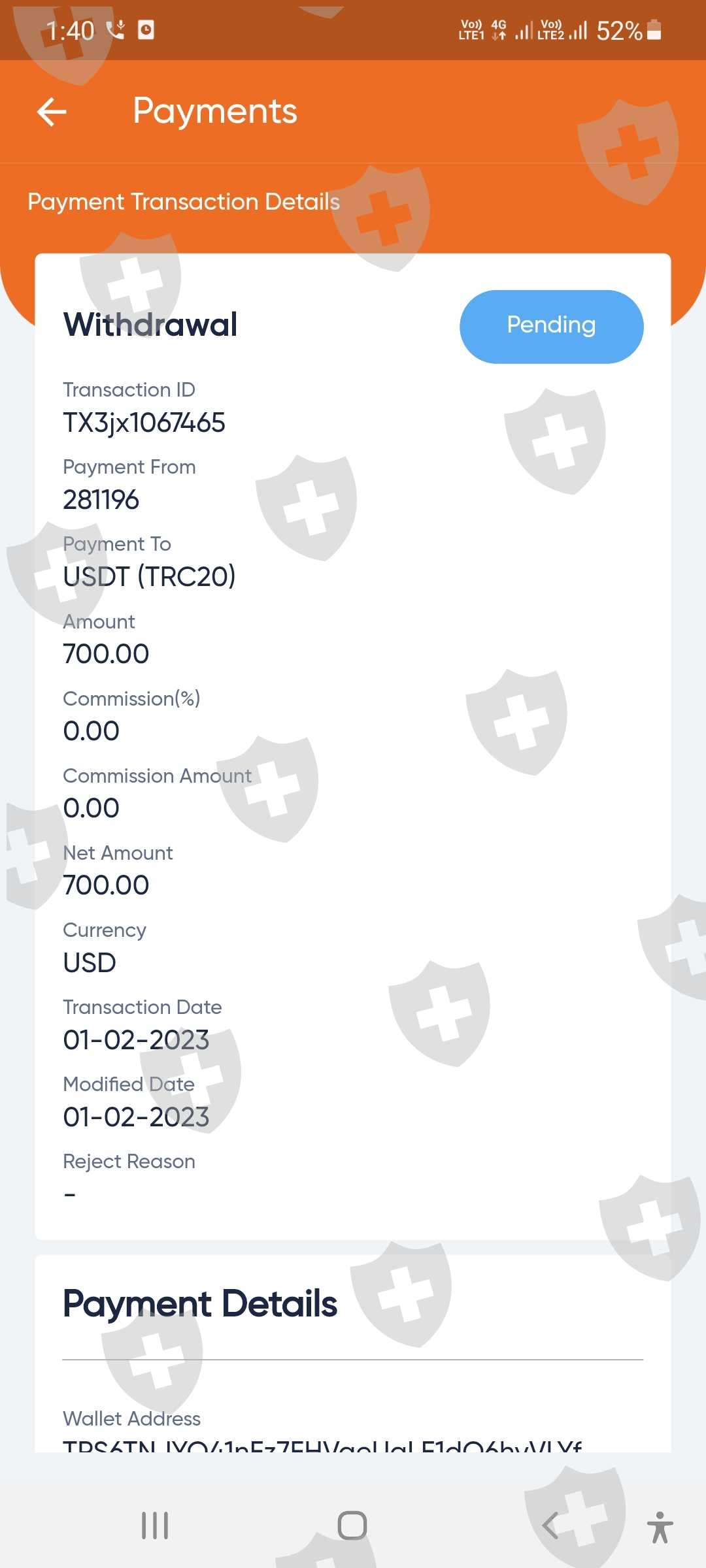Tap the call microphone status icon
Screen dimensions: 706x1568
tap(116, 30)
